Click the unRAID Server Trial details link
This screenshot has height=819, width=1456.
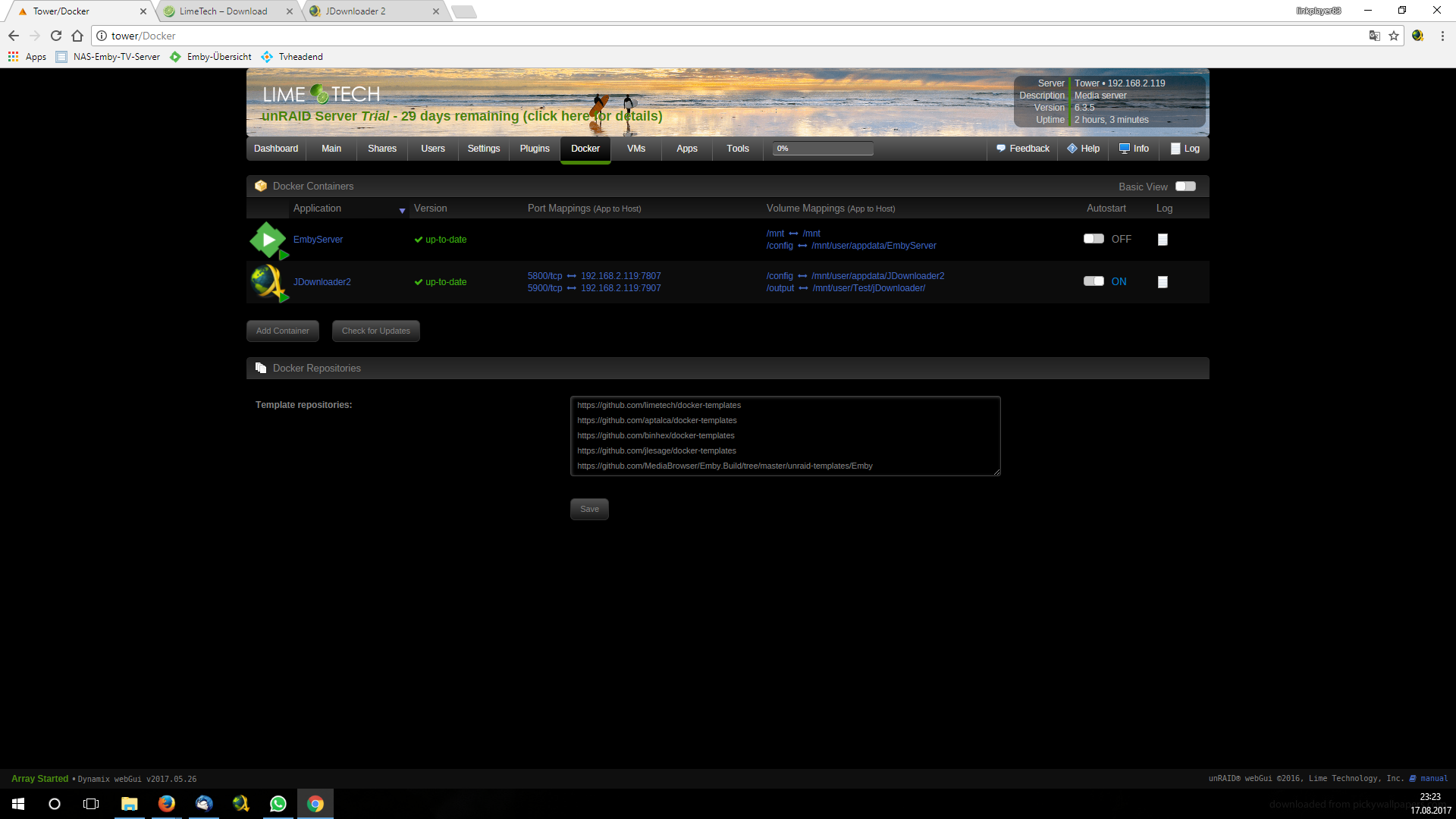[462, 116]
